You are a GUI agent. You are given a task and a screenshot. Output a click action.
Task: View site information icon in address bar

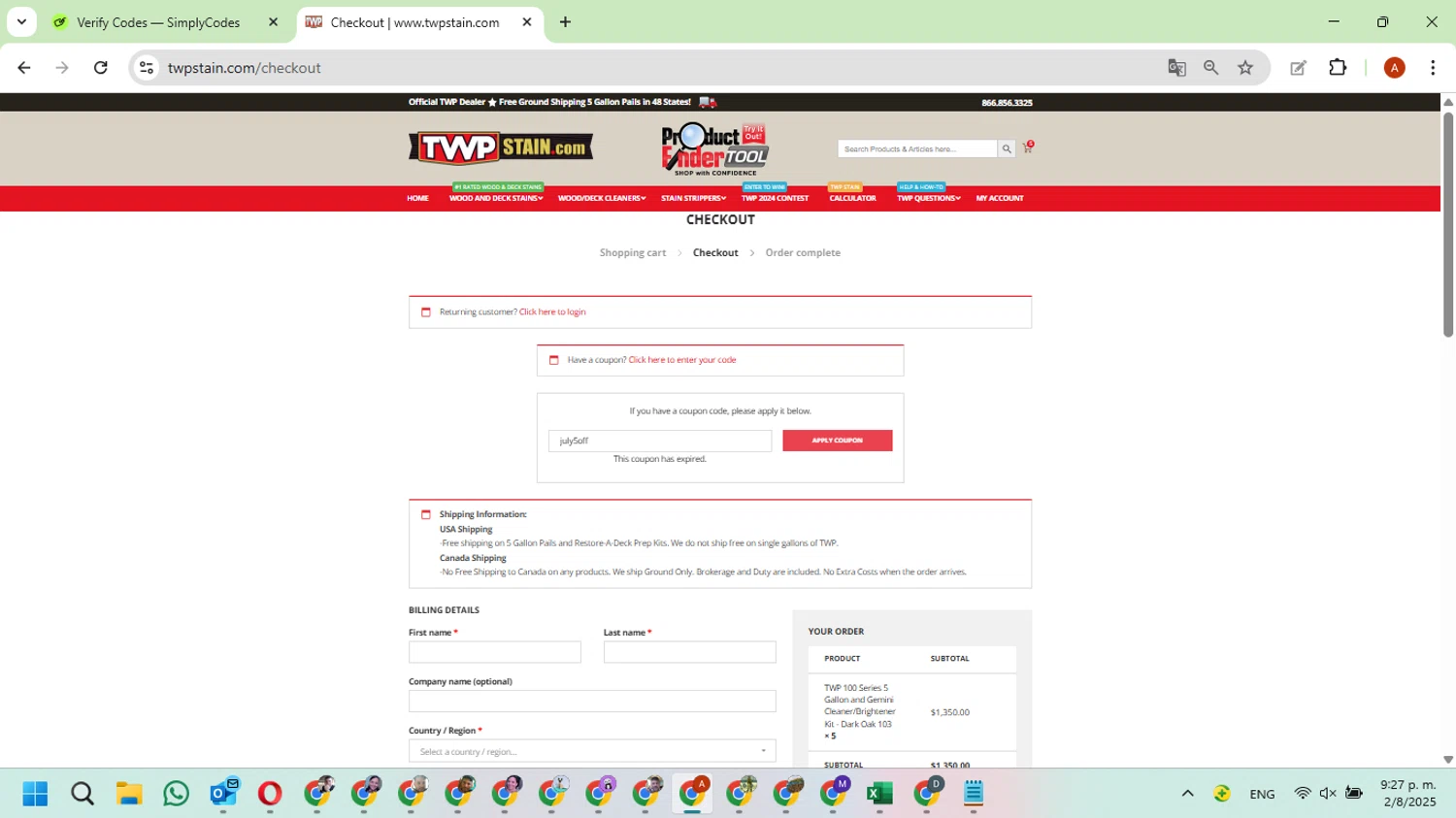(x=147, y=68)
